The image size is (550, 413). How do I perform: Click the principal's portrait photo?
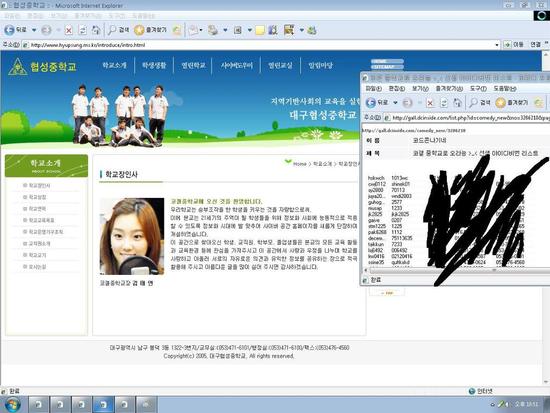132,237
